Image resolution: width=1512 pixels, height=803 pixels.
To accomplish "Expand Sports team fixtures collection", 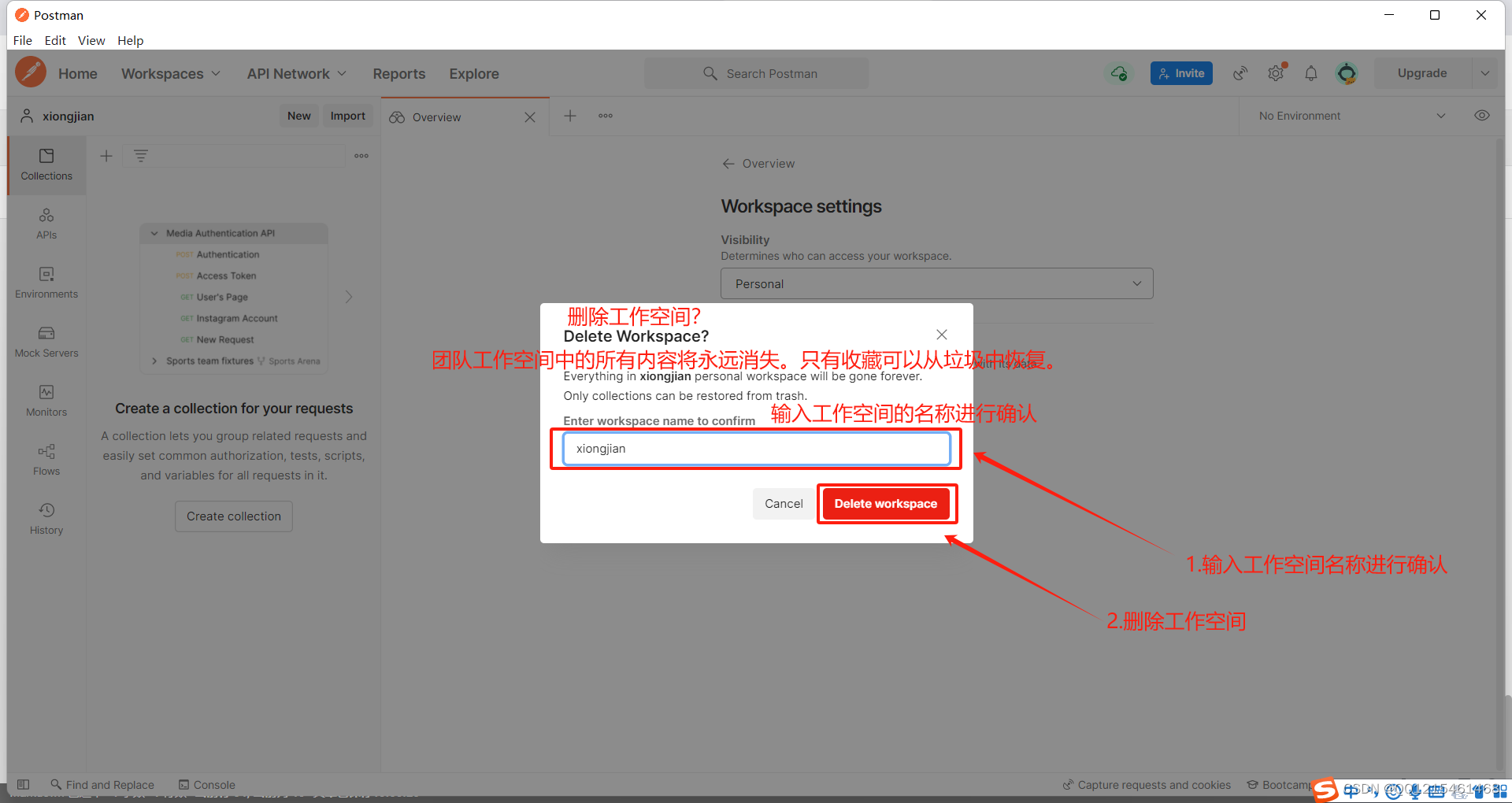I will [x=154, y=361].
